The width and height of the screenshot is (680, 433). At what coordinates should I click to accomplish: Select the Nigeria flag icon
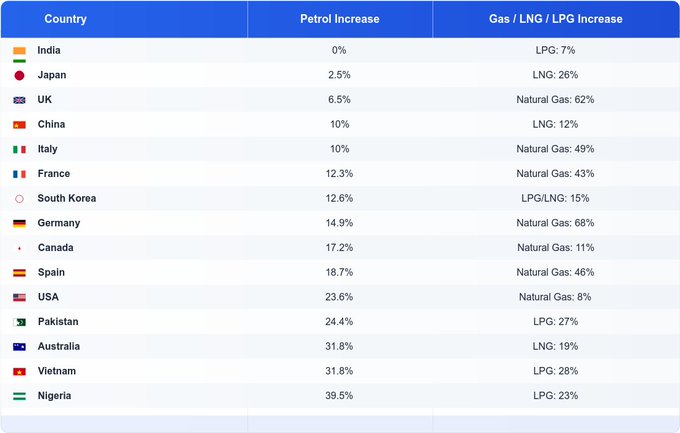[19, 396]
